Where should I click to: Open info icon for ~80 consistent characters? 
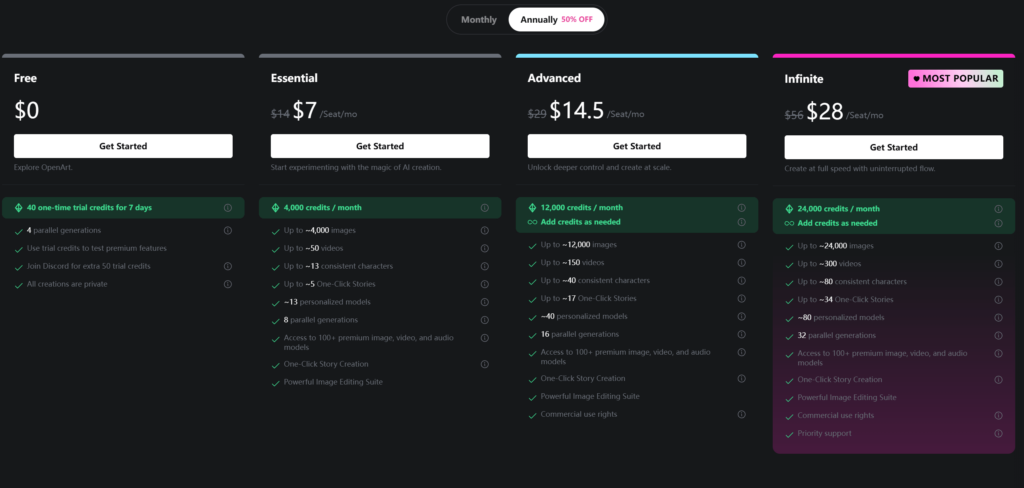(x=999, y=282)
